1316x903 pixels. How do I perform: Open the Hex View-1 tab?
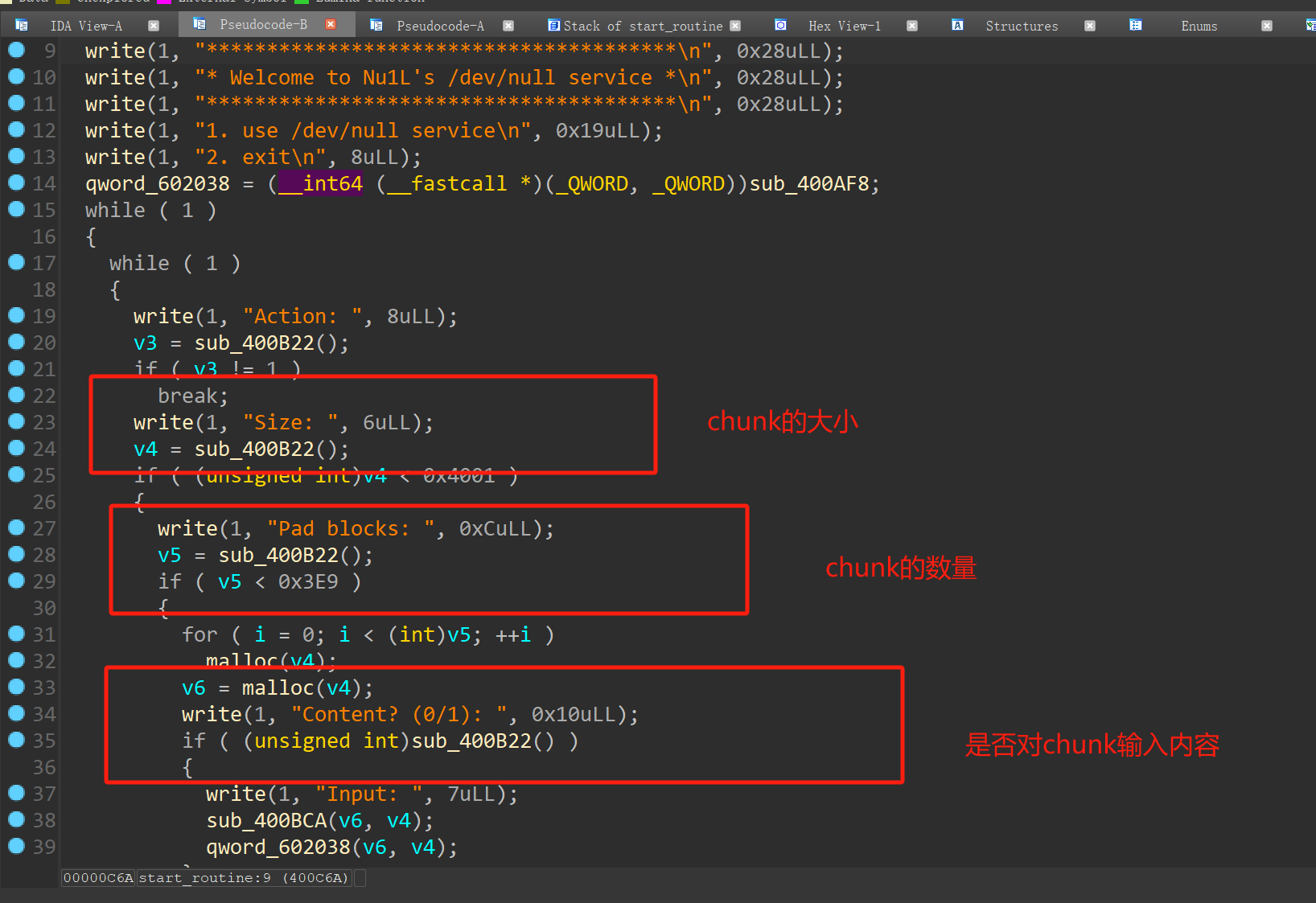(x=845, y=26)
